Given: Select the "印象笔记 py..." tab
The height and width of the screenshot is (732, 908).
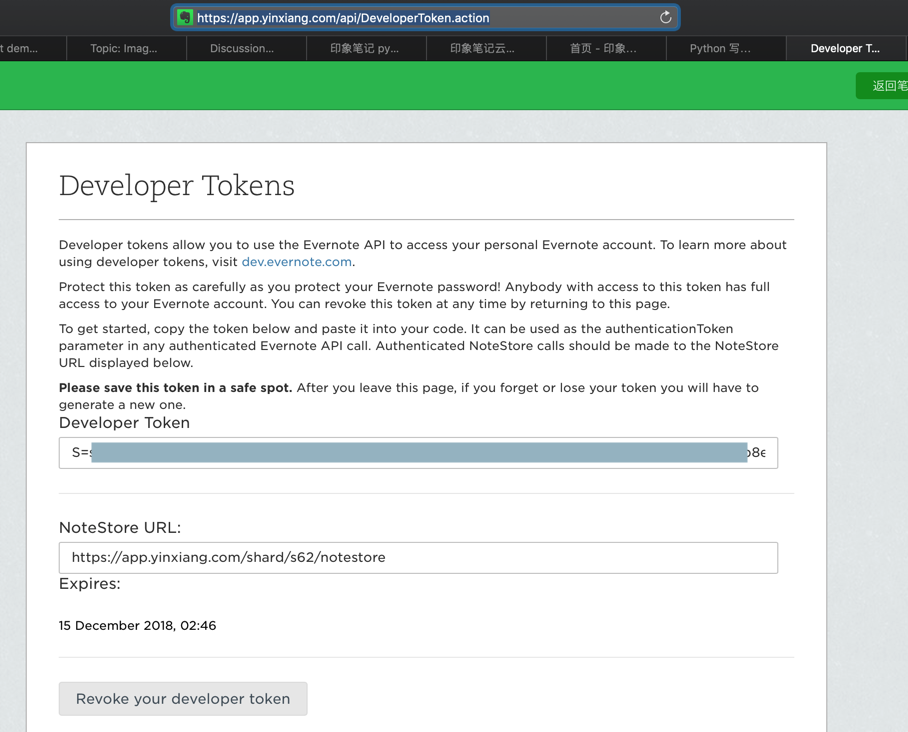Looking at the screenshot, I should tap(364, 48).
